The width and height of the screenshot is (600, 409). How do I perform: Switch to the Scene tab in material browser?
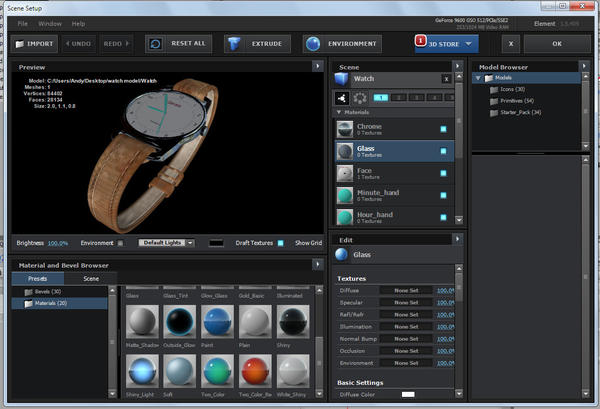[x=91, y=279]
